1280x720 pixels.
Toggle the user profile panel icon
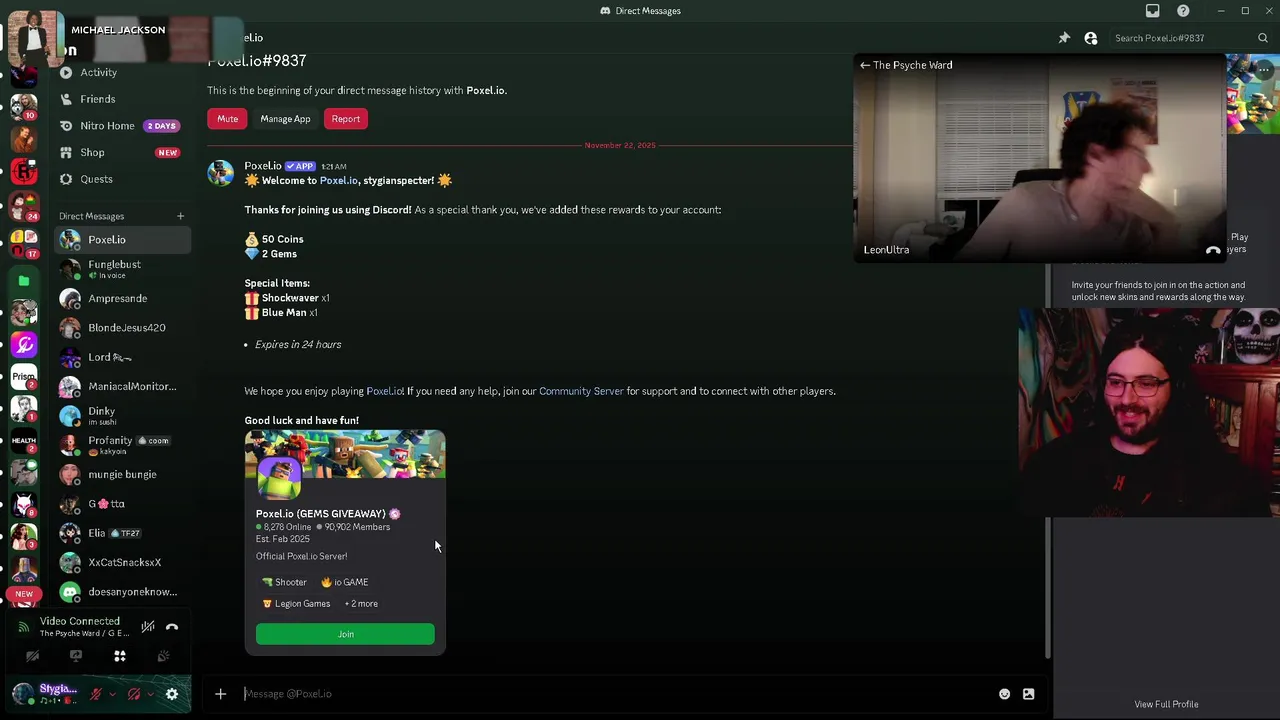(1091, 38)
